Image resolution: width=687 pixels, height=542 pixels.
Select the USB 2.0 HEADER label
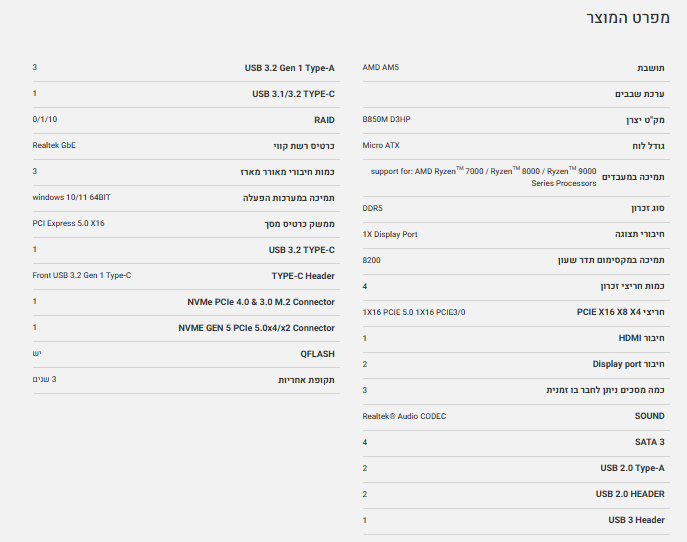(628, 494)
